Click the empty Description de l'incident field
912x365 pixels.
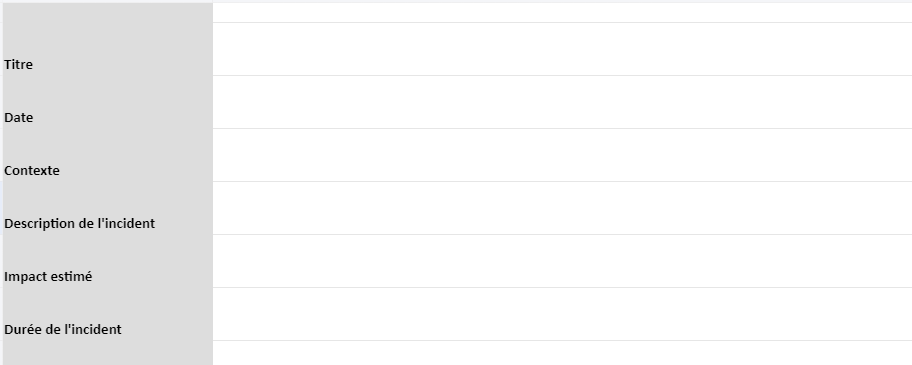tap(562, 207)
